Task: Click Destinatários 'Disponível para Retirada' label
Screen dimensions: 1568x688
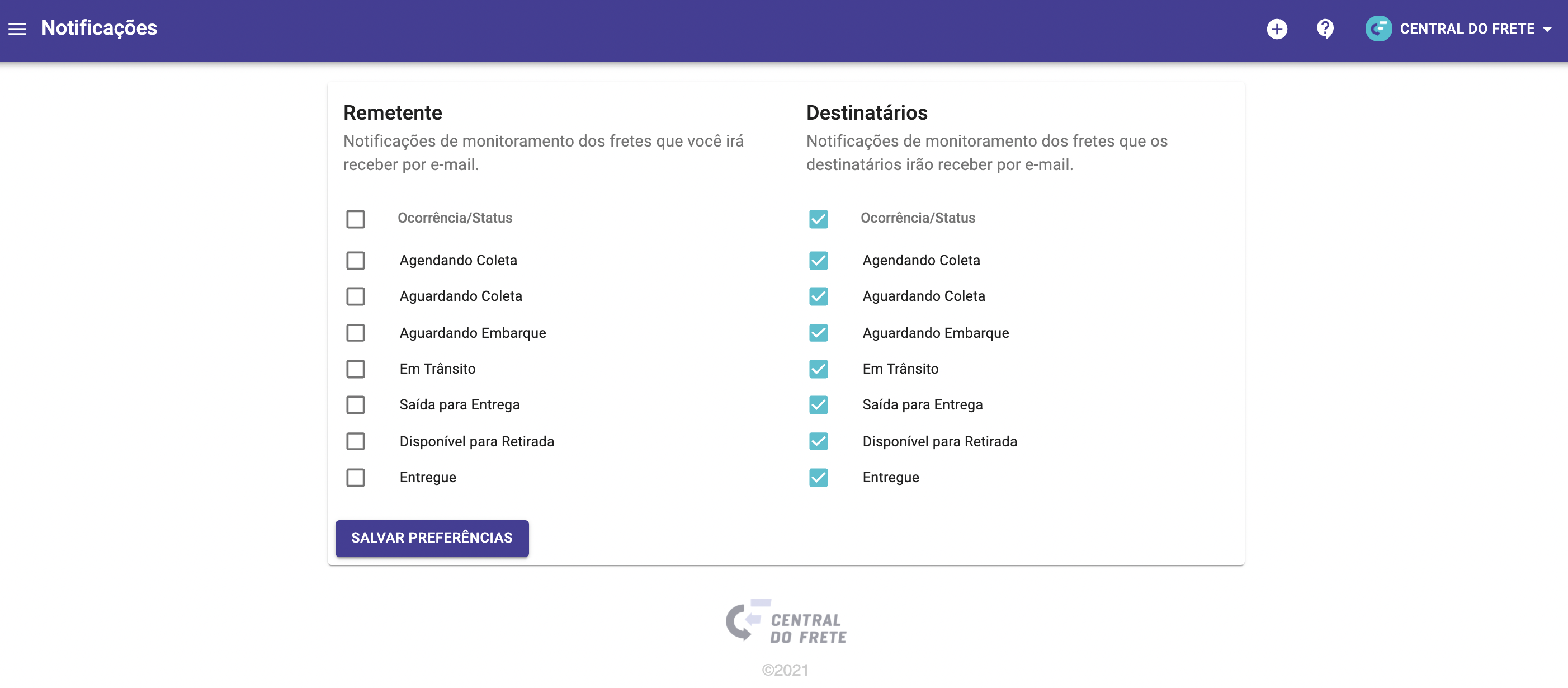Action: point(940,441)
